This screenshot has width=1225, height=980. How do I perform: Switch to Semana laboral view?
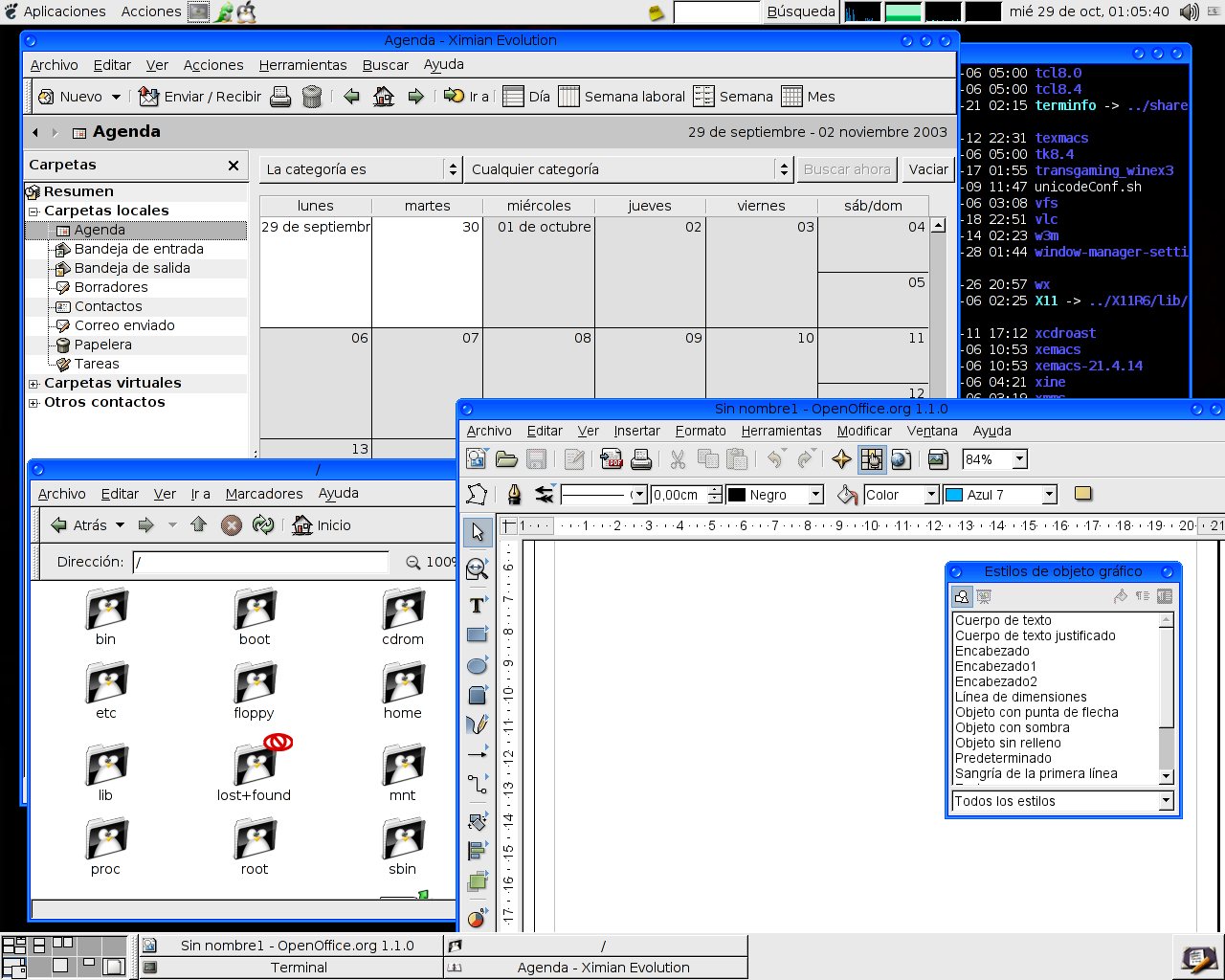(622, 97)
